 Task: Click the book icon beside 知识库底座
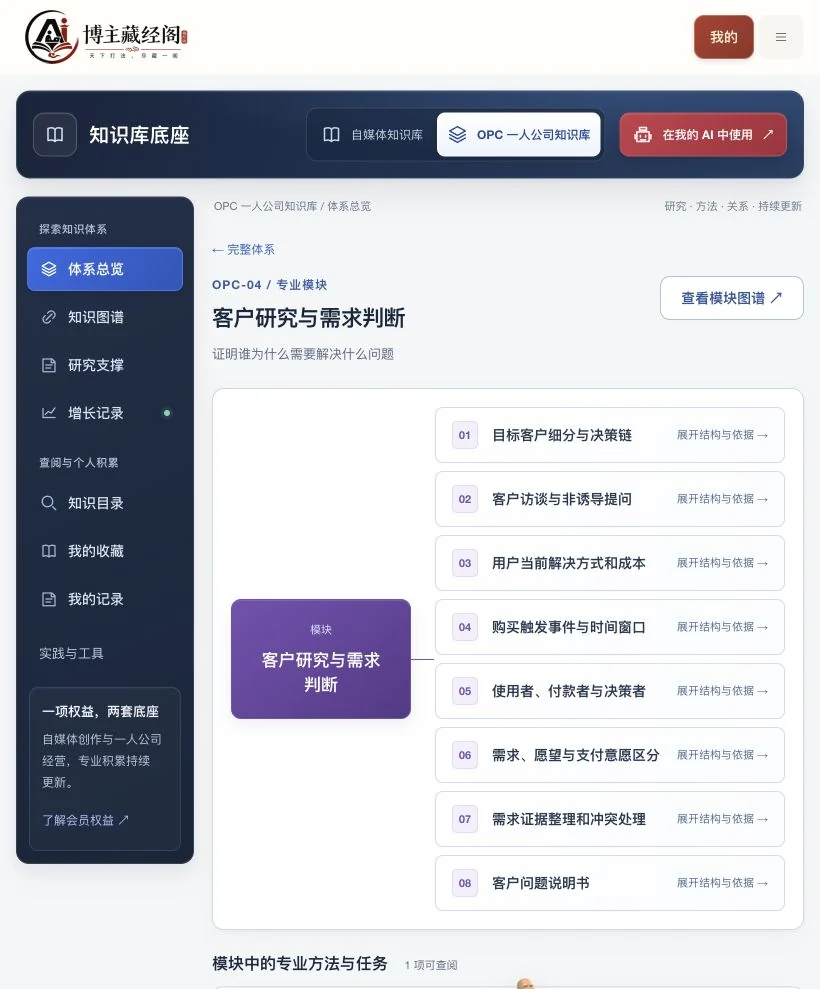coord(55,134)
